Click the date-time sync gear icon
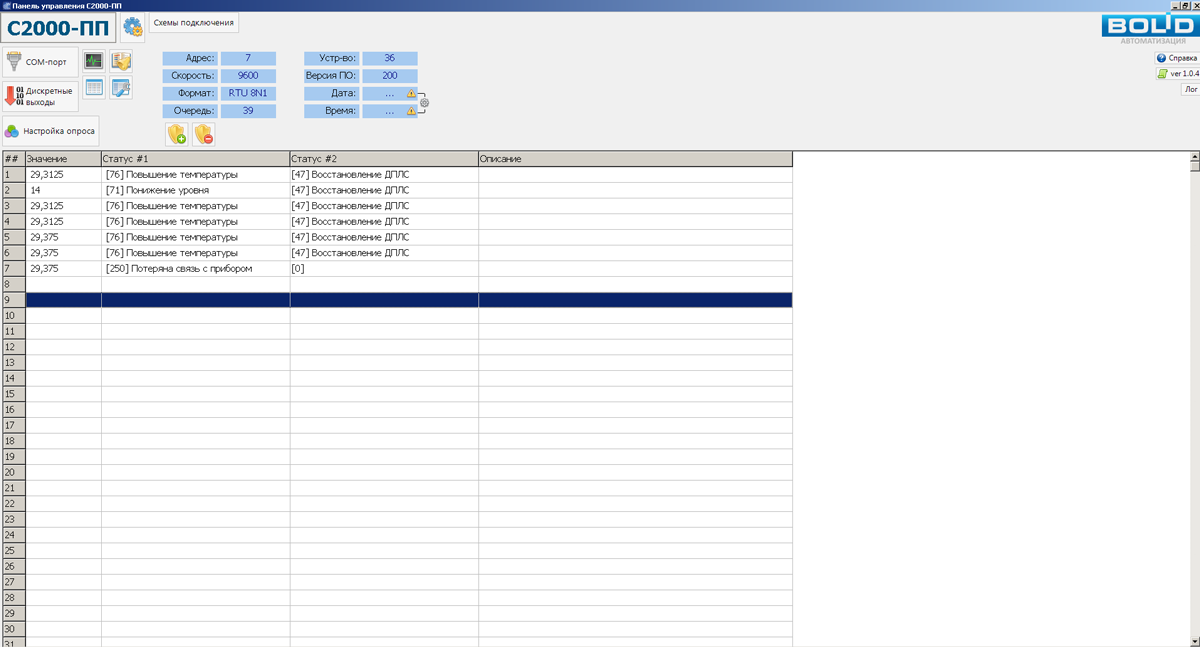 tap(425, 102)
